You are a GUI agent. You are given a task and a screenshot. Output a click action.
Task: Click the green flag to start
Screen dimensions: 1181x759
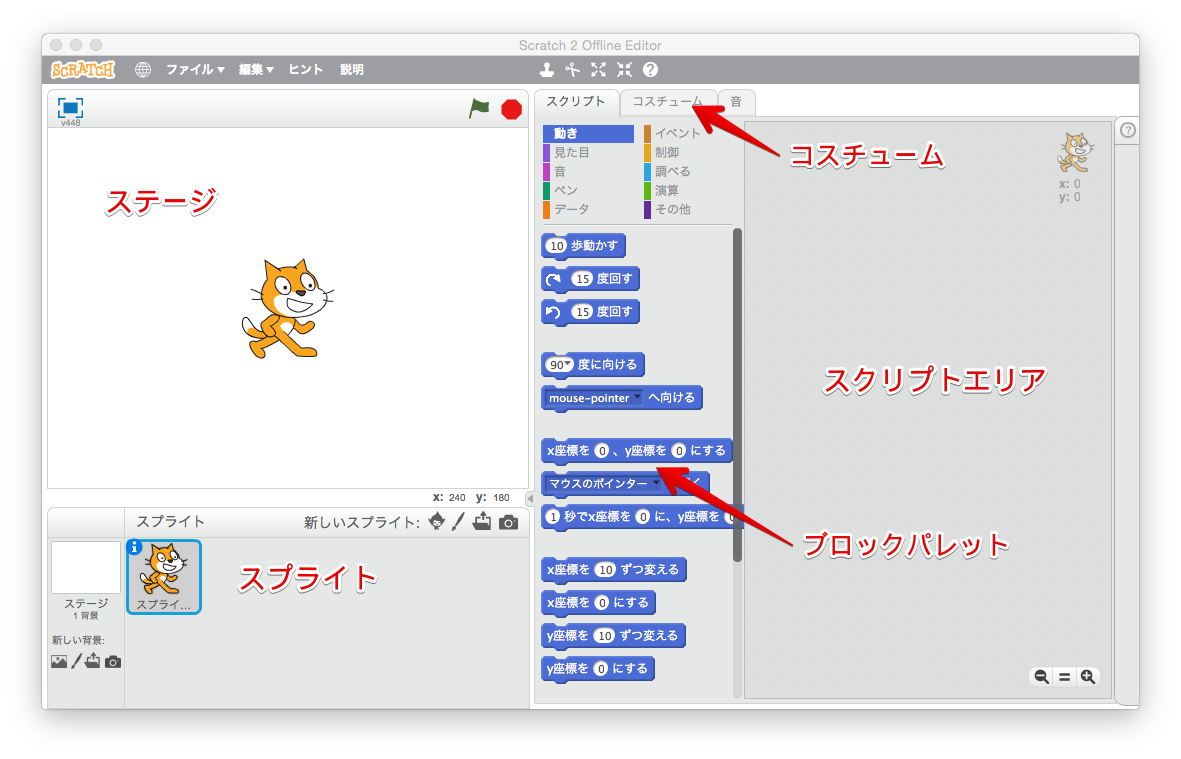point(479,109)
